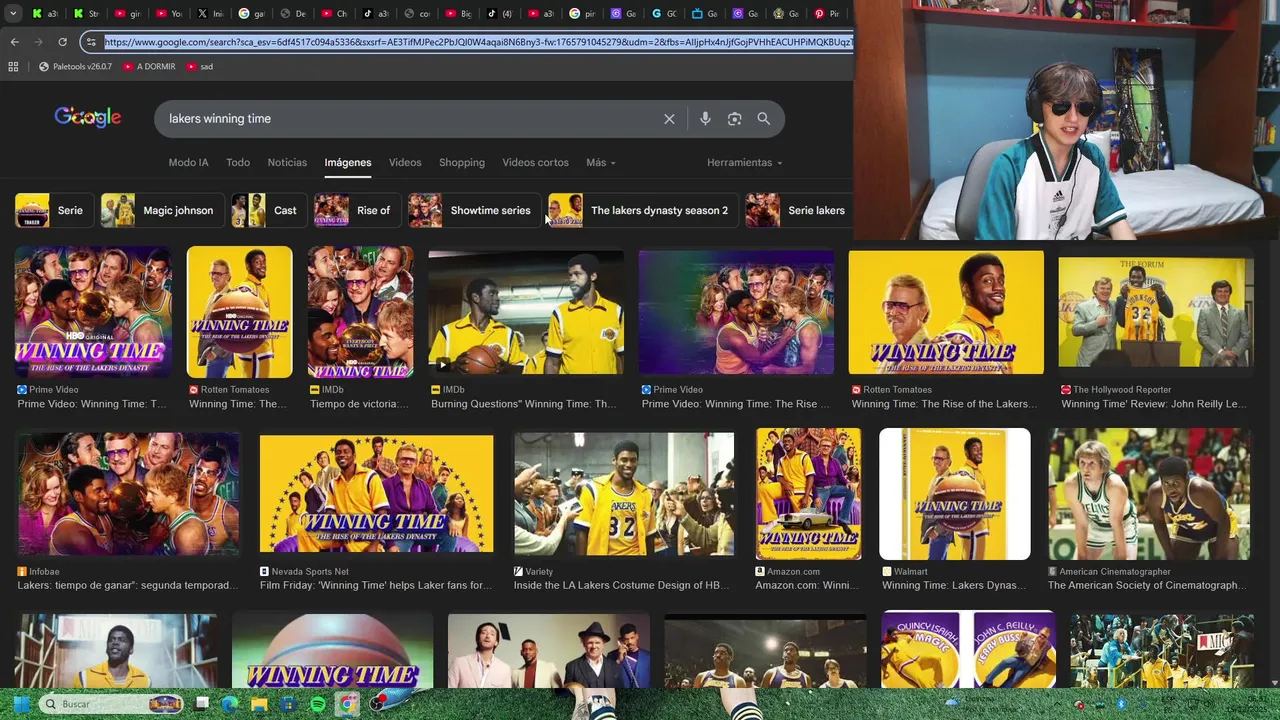
Task: Go back with the browser back arrow
Action: click(x=14, y=42)
